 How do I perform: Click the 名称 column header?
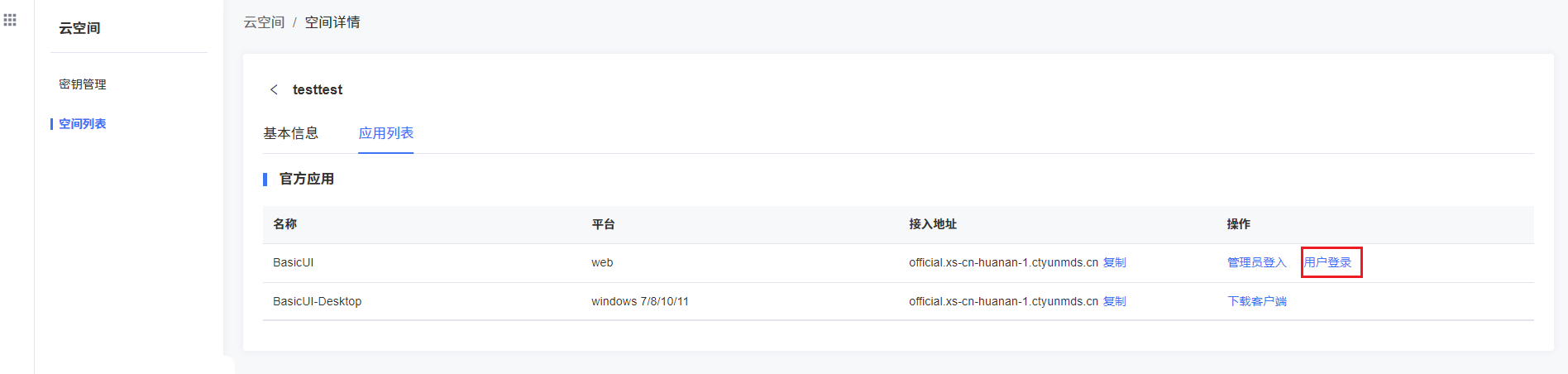pyautogui.click(x=285, y=224)
